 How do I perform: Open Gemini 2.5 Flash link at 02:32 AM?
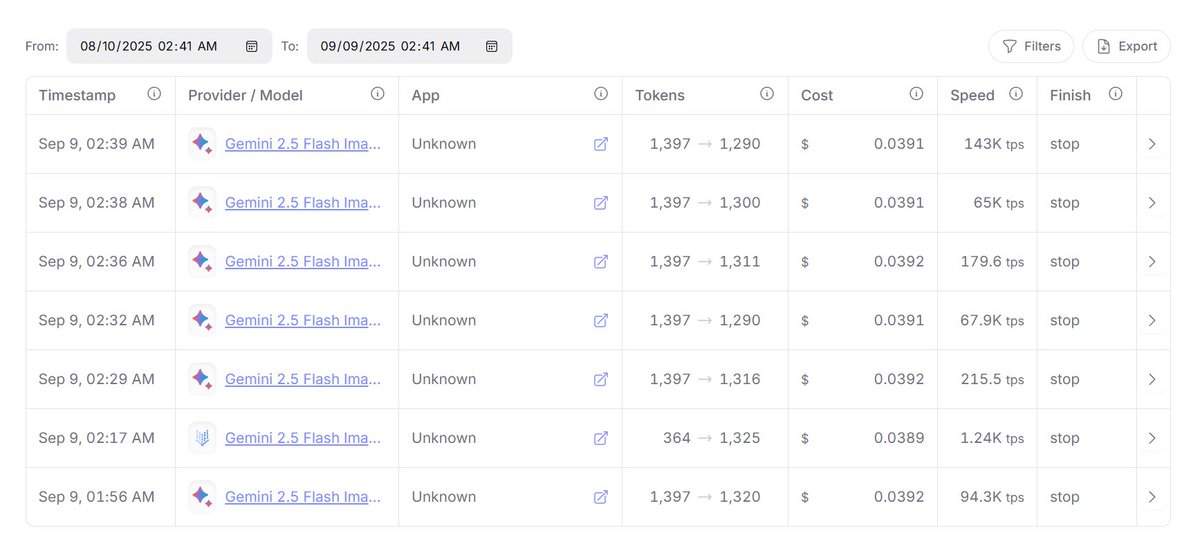[x=303, y=321]
